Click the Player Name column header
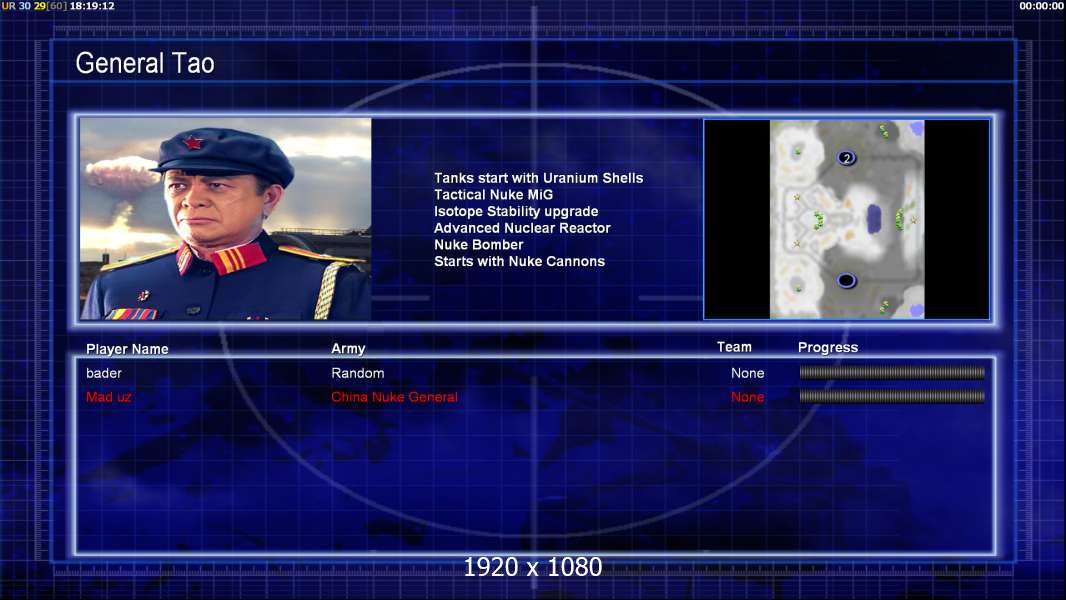The image size is (1066, 600). tap(127, 349)
